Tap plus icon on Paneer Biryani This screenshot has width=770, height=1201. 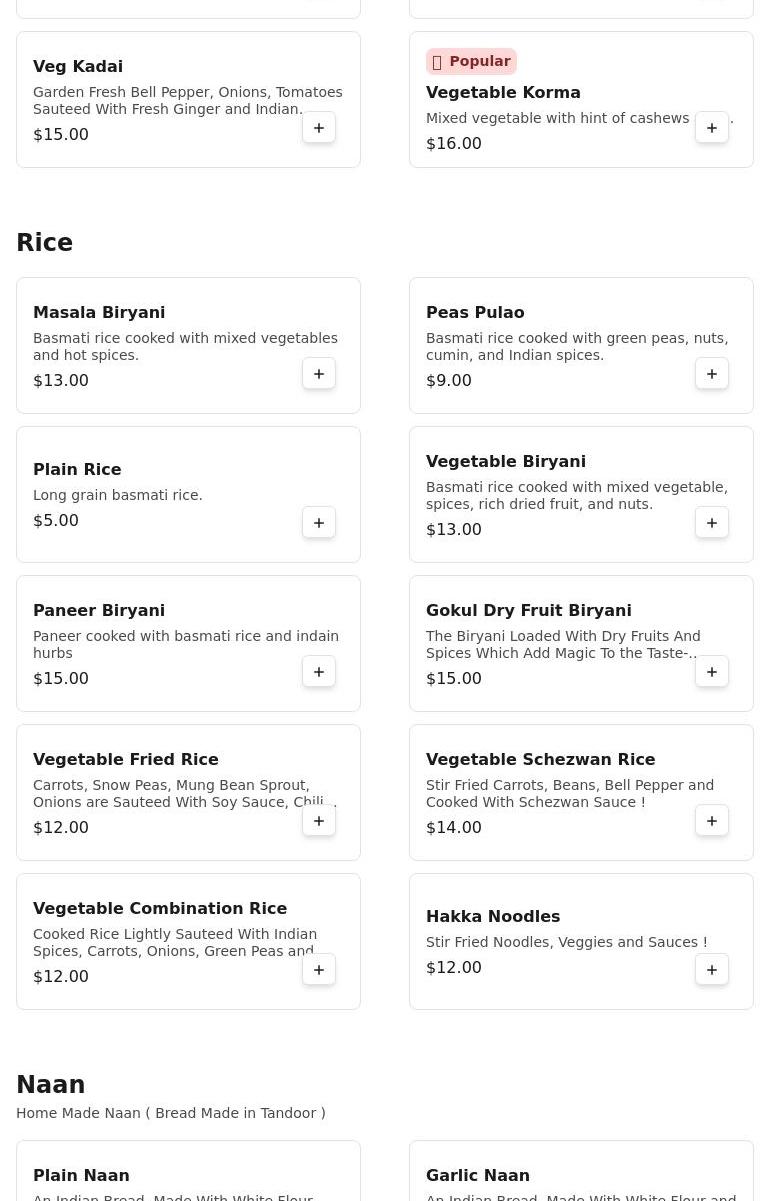(x=319, y=672)
